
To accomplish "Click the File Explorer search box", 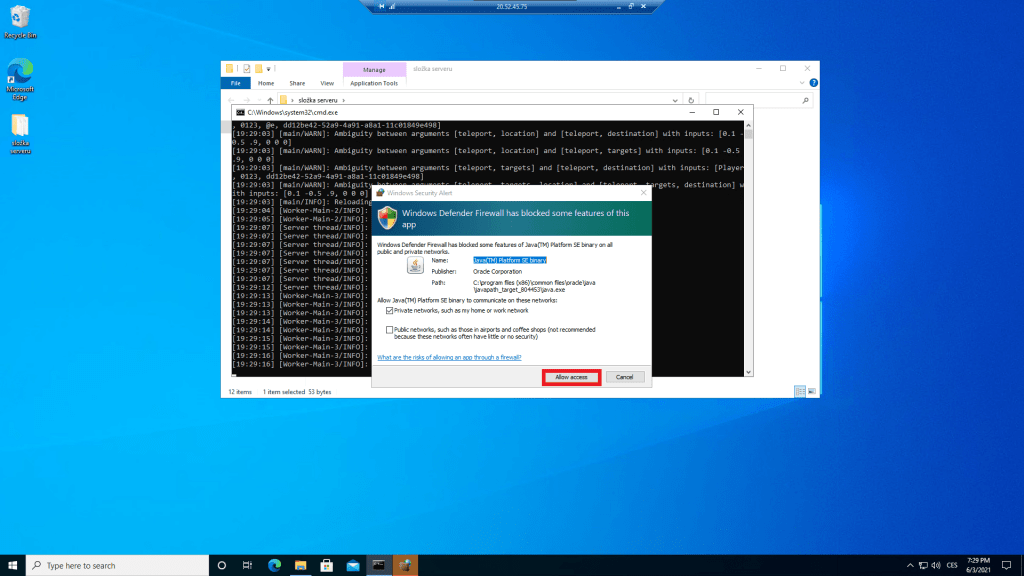I will point(758,101).
